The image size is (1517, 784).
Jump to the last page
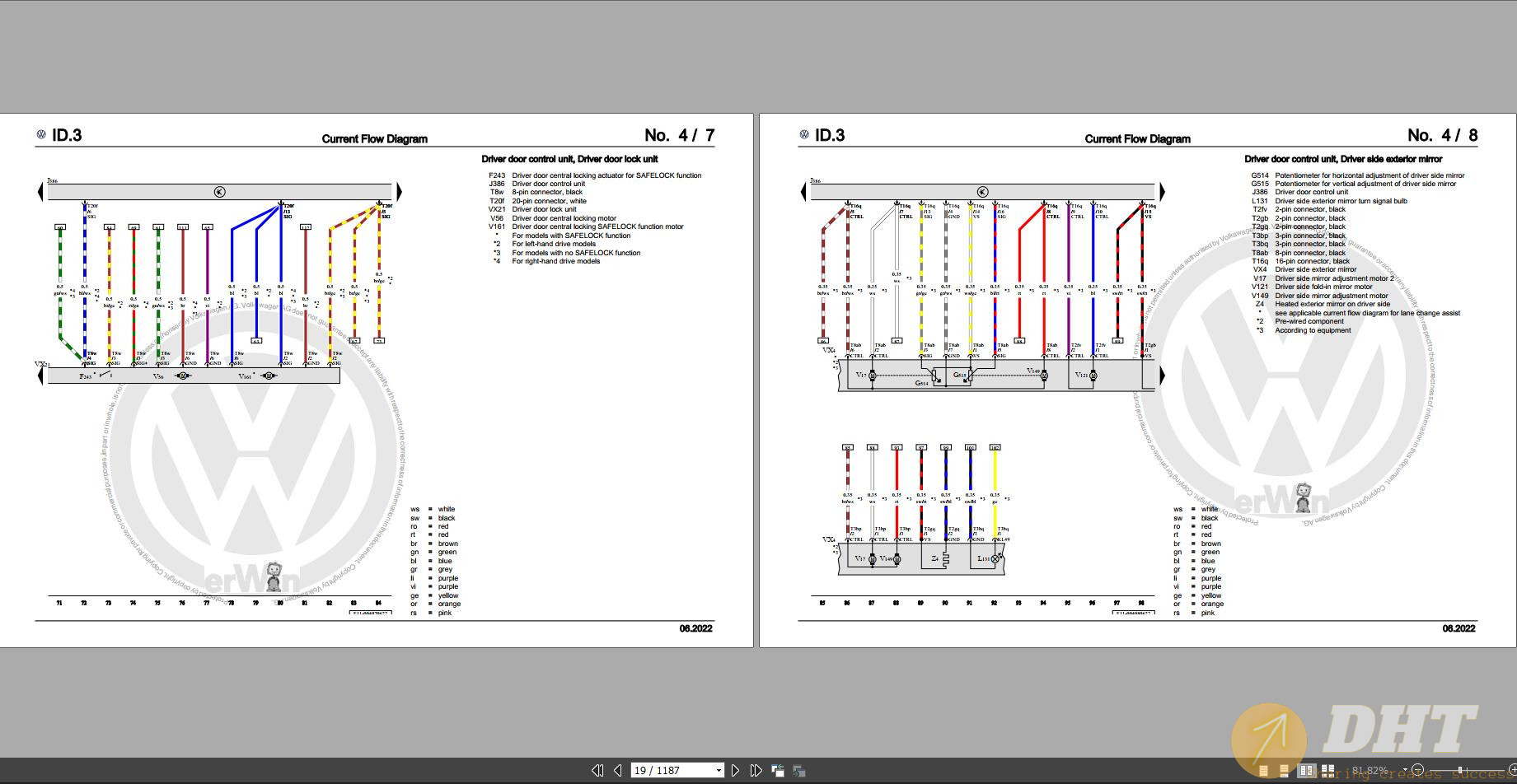coord(756,771)
